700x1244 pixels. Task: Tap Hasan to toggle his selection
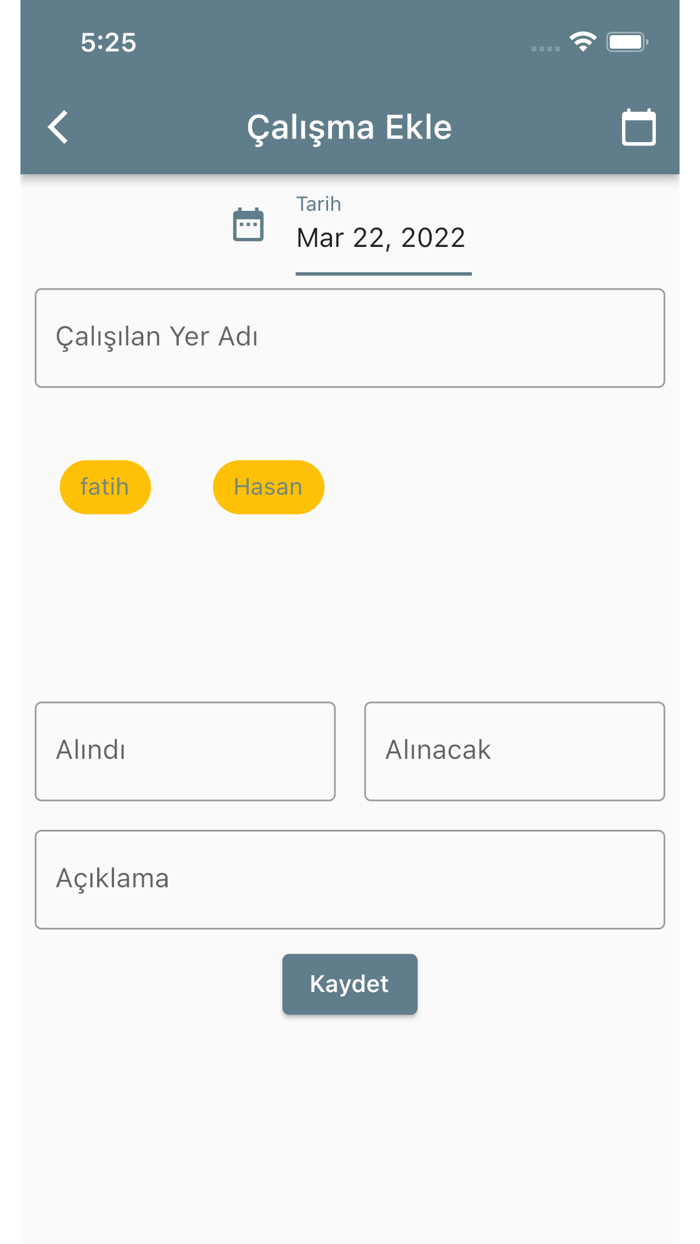point(268,487)
